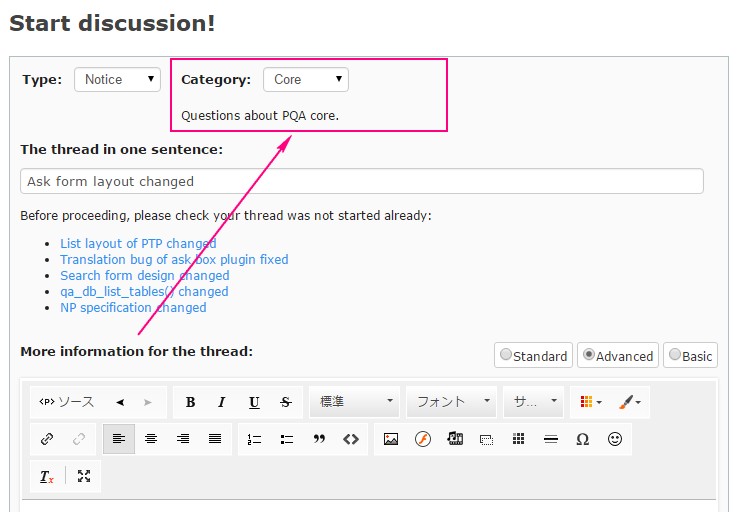738x512 pixels.
Task: Center align the text
Action: click(151, 439)
